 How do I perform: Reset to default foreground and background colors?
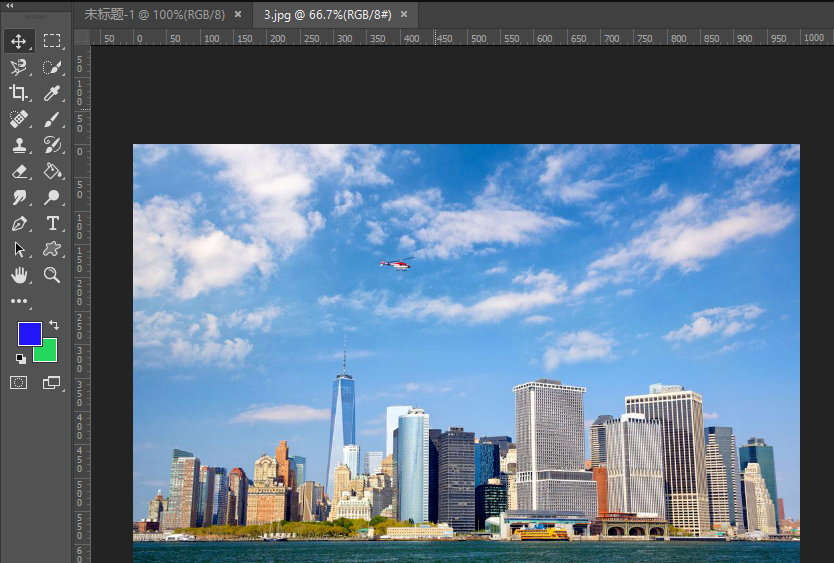pyautogui.click(x=21, y=358)
